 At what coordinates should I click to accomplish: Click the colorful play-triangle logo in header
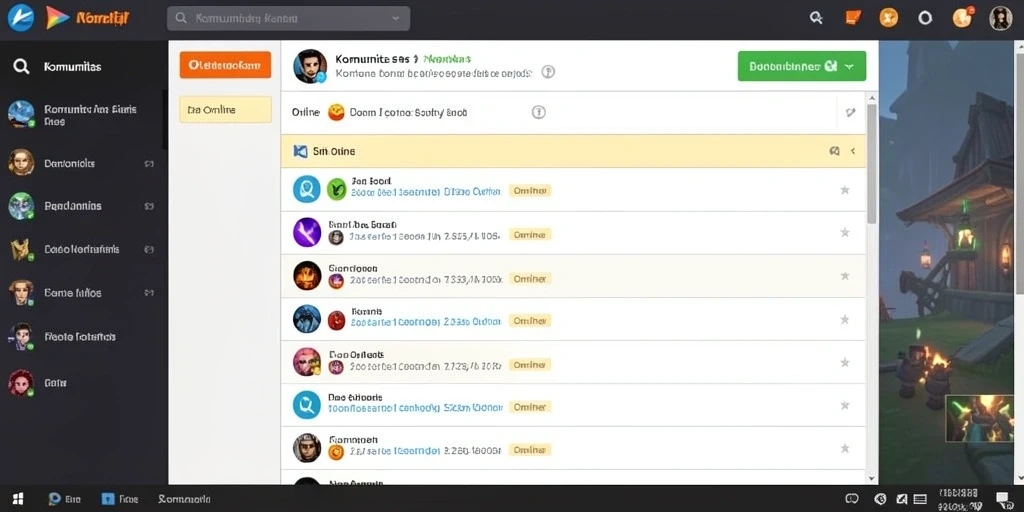[x=57, y=18]
